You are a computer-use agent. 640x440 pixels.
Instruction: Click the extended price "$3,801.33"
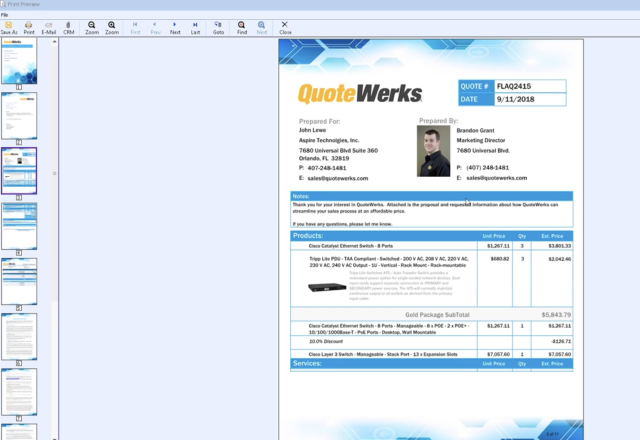[560, 246]
